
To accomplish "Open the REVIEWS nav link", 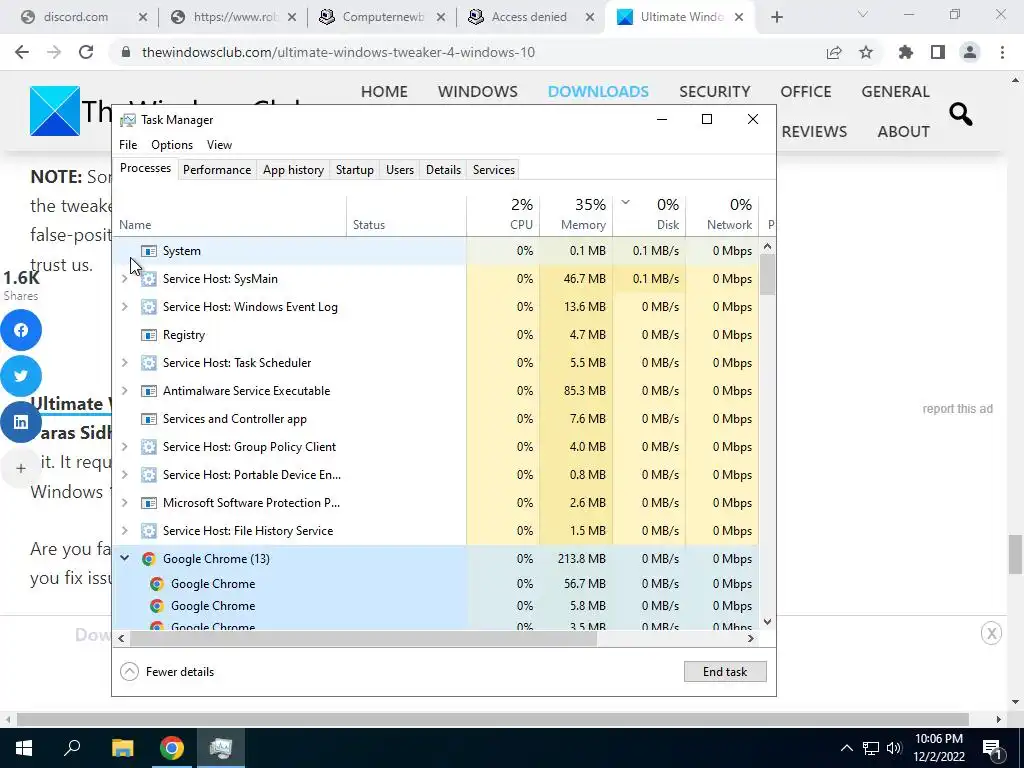I will [x=814, y=131].
